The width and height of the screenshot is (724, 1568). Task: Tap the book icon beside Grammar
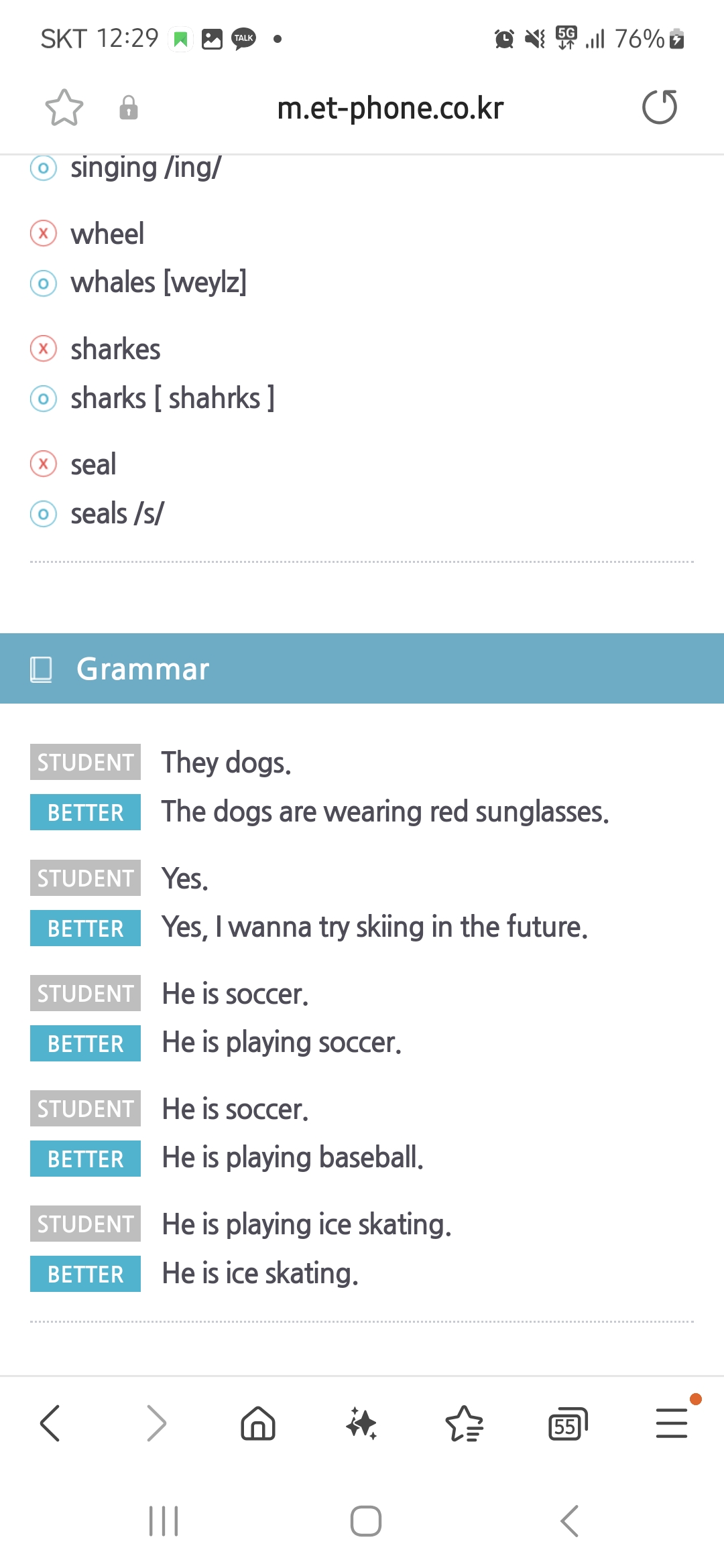41,669
